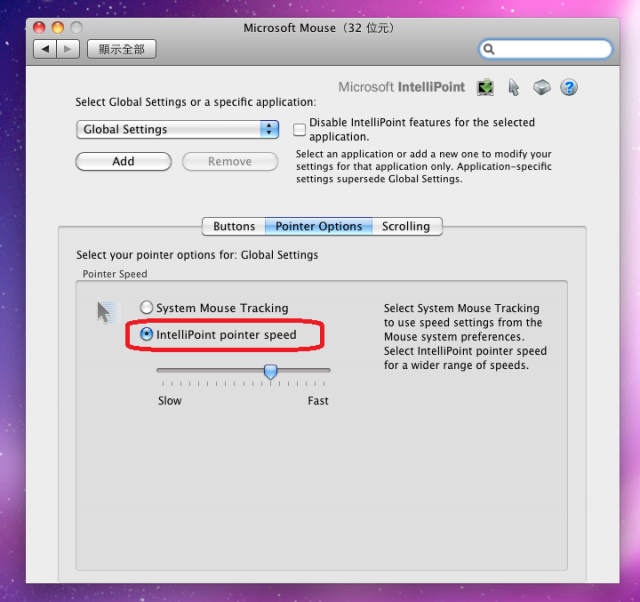Click the Pointer Speed group label
The width and height of the screenshot is (640, 602).
click(115, 274)
